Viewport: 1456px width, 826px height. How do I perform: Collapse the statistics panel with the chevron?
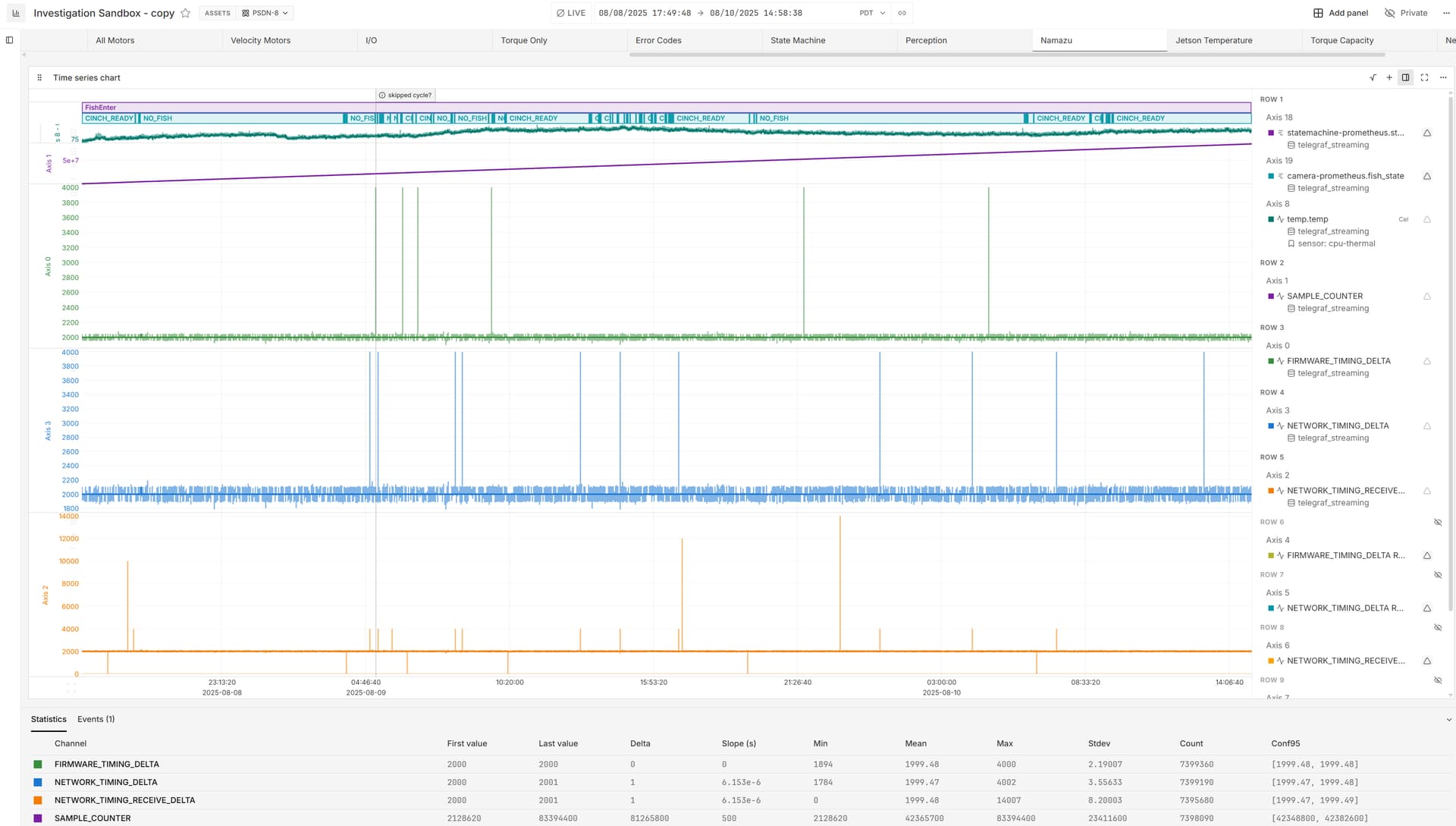point(1448,720)
